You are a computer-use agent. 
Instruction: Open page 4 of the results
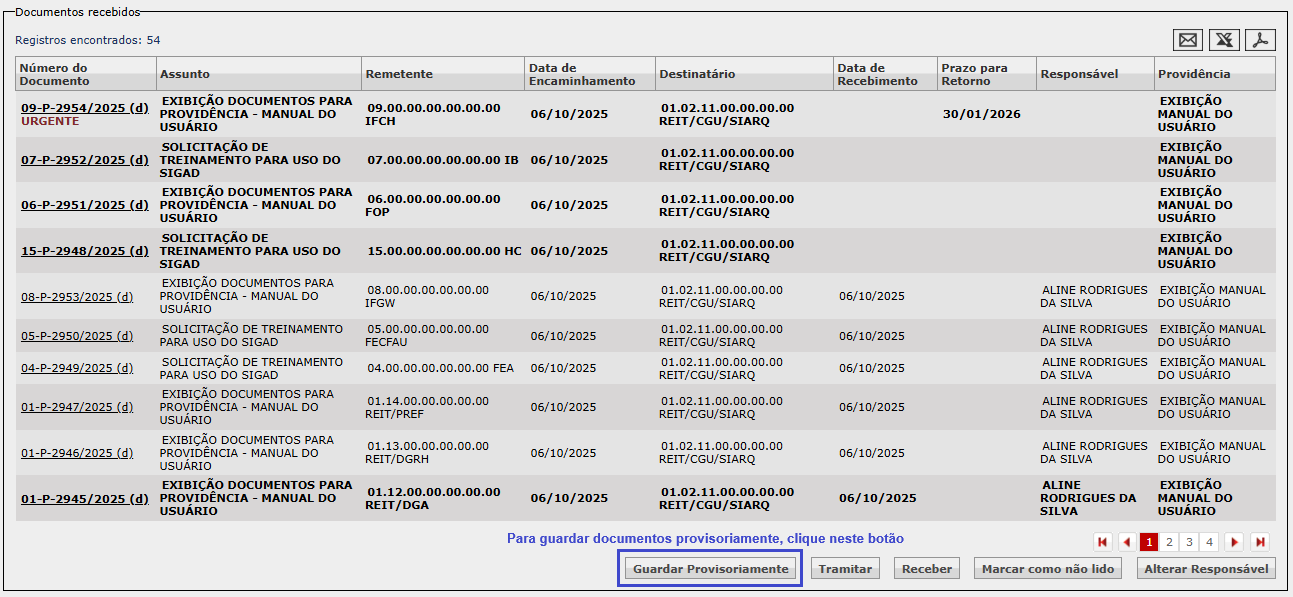click(x=1209, y=542)
